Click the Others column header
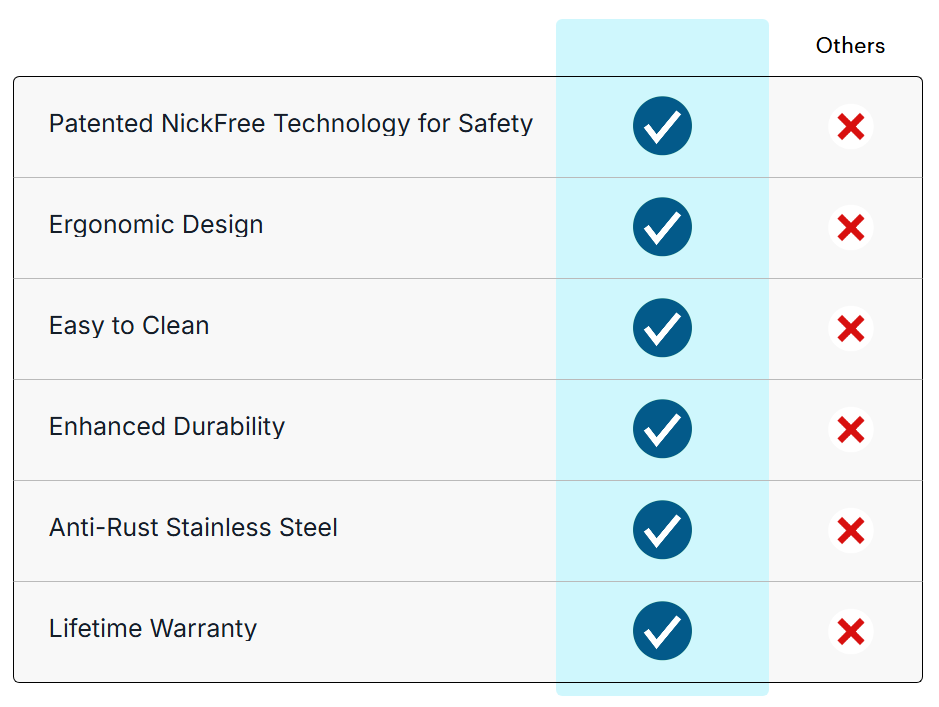Image resolution: width=939 pixels, height=707 pixels. (x=850, y=46)
